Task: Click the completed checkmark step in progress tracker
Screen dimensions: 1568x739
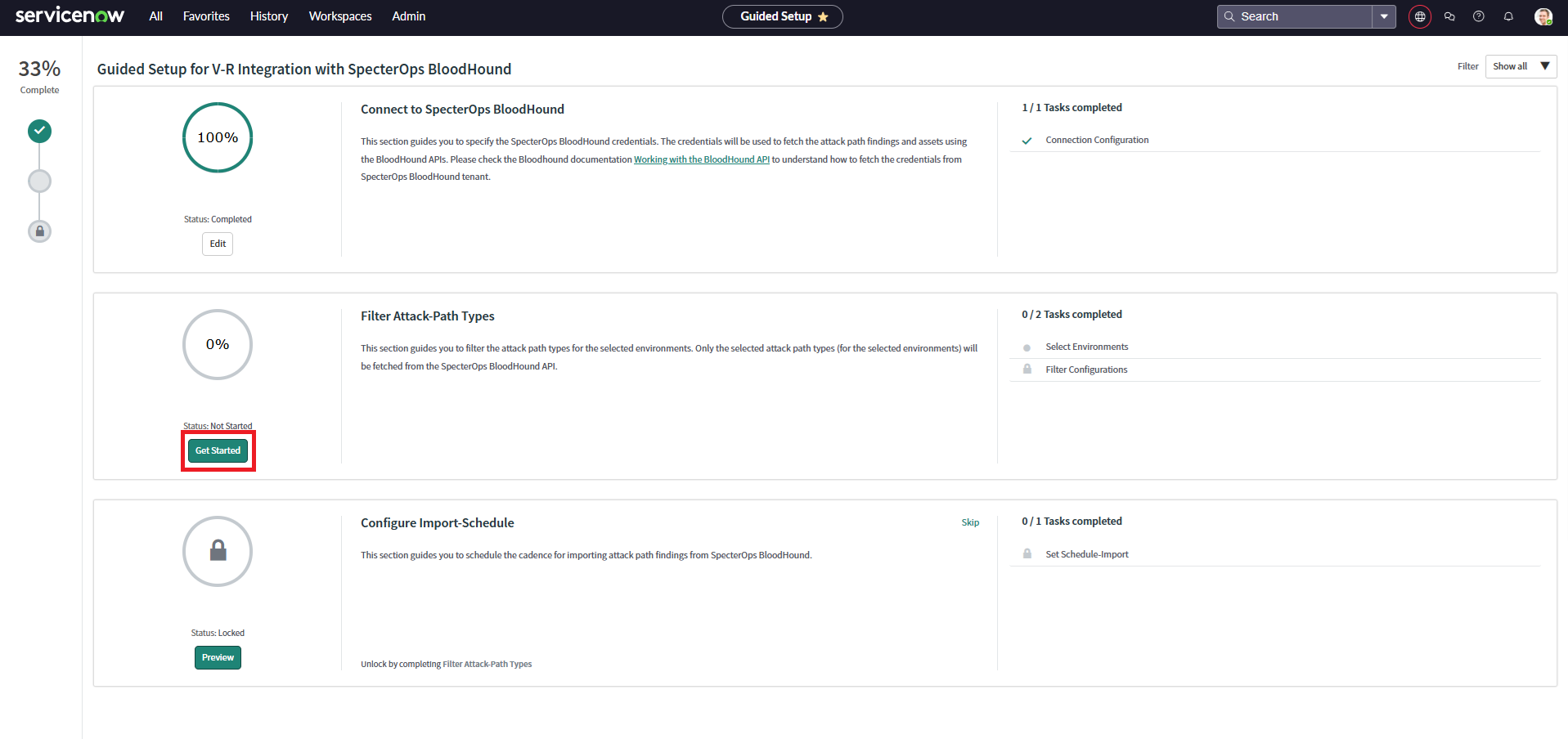Action: coord(39,131)
